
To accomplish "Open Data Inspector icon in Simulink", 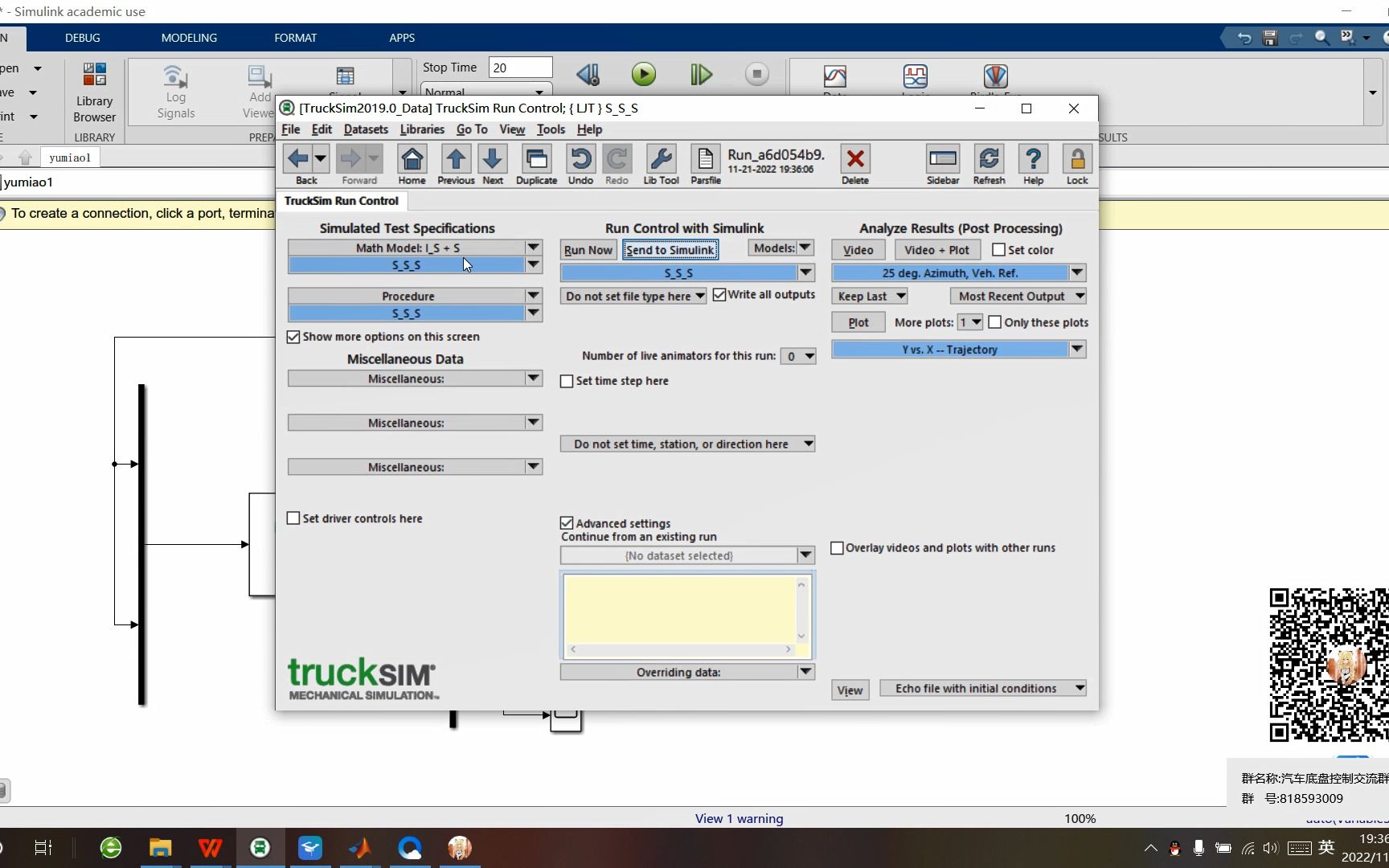I will pyautogui.click(x=835, y=76).
